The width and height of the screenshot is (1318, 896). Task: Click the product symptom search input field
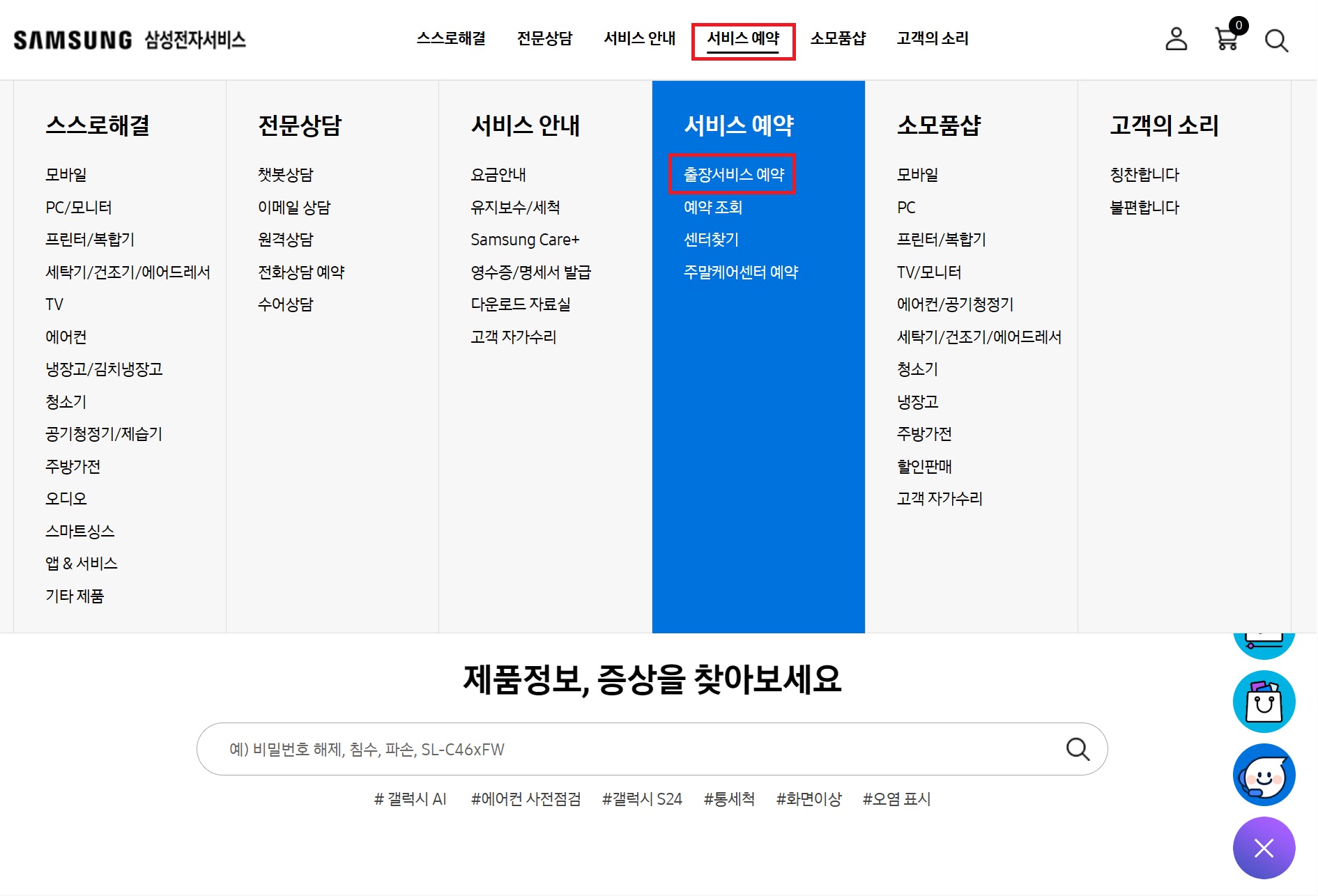652,749
